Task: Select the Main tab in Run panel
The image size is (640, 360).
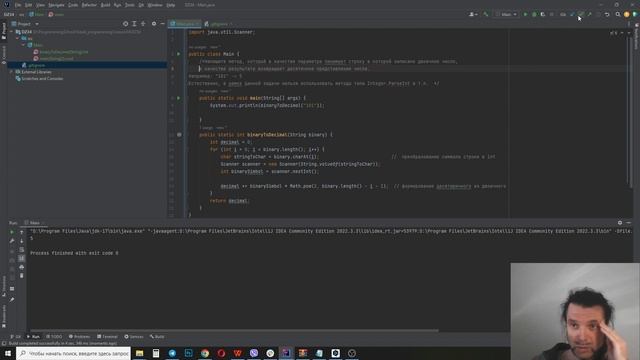Action: coord(34,223)
